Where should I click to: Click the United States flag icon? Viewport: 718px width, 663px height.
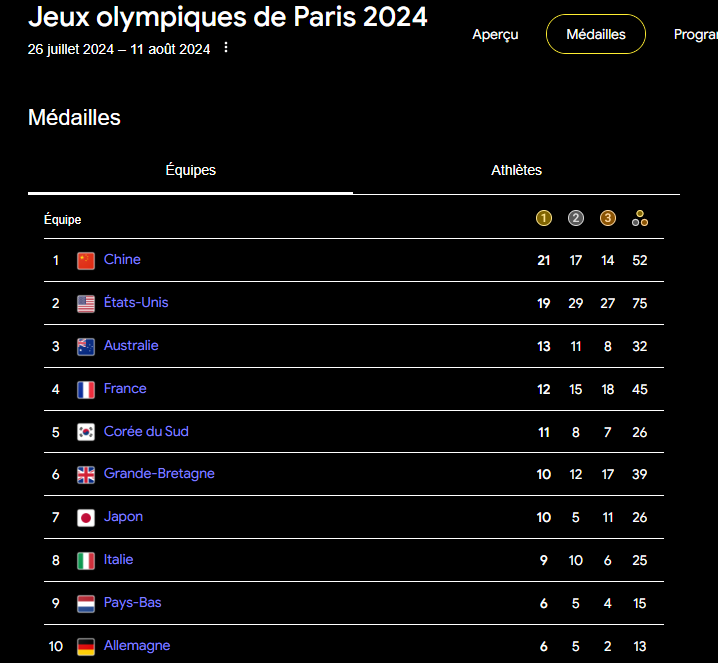pyautogui.click(x=86, y=304)
